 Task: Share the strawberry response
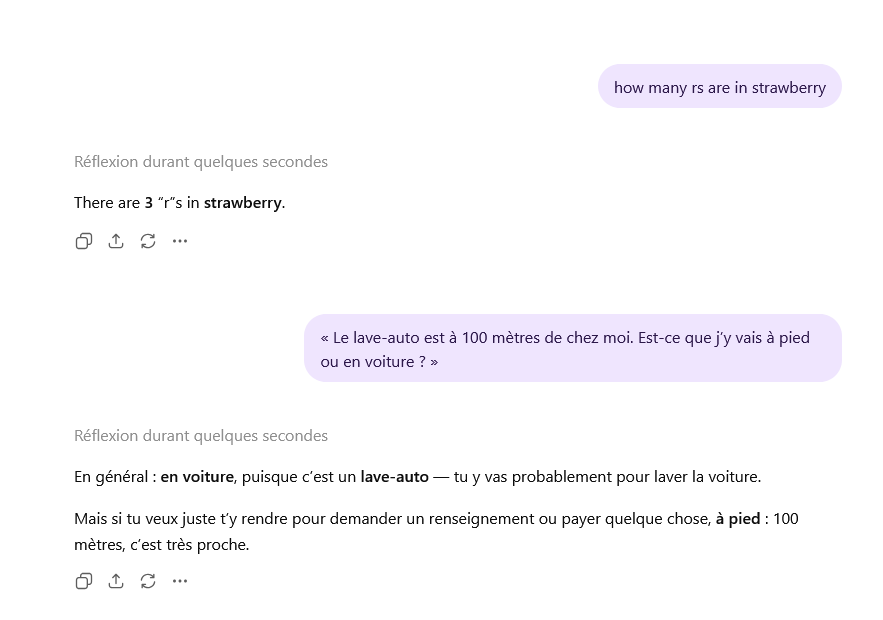tap(116, 241)
